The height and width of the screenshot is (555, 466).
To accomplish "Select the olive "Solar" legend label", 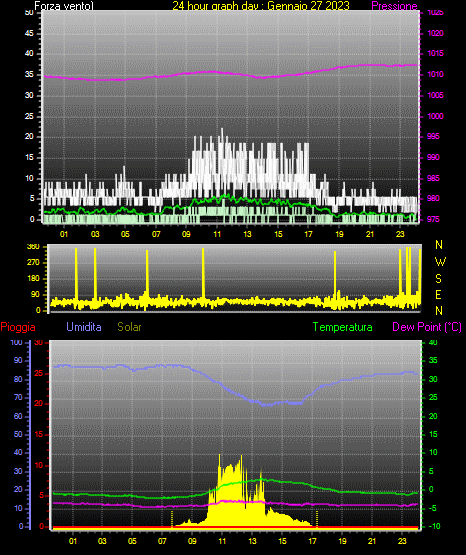I will 130,327.
